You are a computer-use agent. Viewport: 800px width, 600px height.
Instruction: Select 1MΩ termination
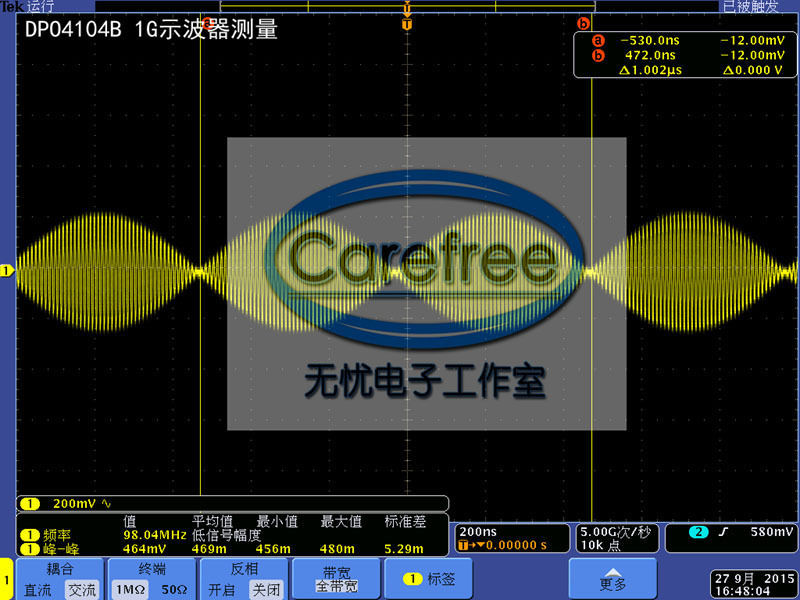point(130,590)
